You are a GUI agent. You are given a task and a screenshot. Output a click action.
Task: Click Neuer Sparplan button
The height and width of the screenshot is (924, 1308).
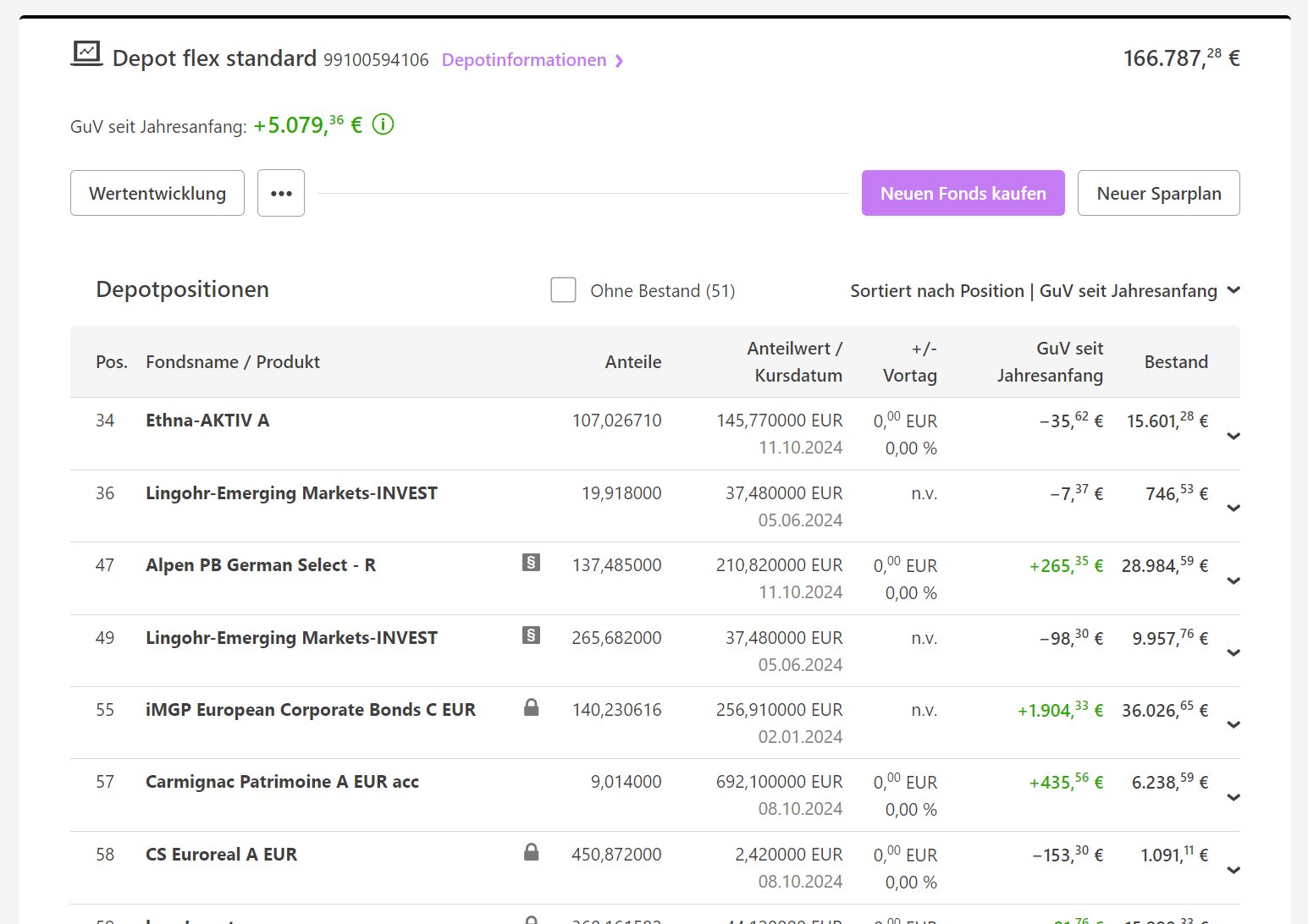(1158, 194)
